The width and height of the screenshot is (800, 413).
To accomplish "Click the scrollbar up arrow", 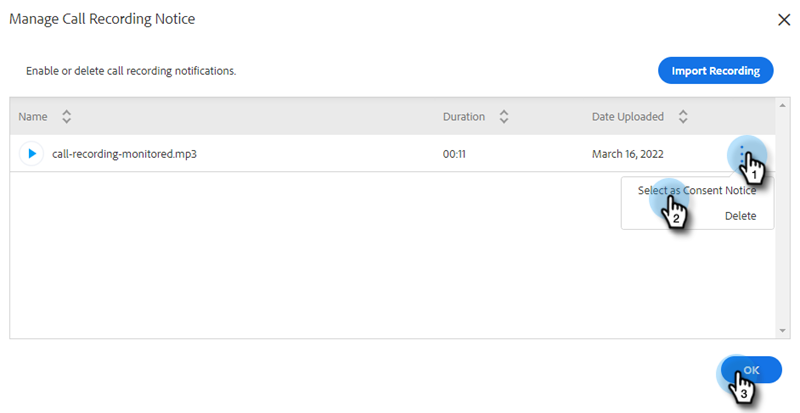I will (782, 105).
